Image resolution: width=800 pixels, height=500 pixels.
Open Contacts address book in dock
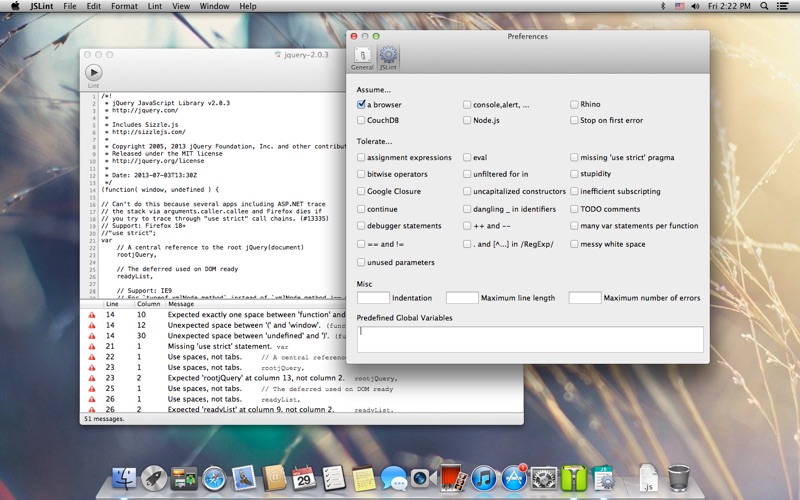274,478
